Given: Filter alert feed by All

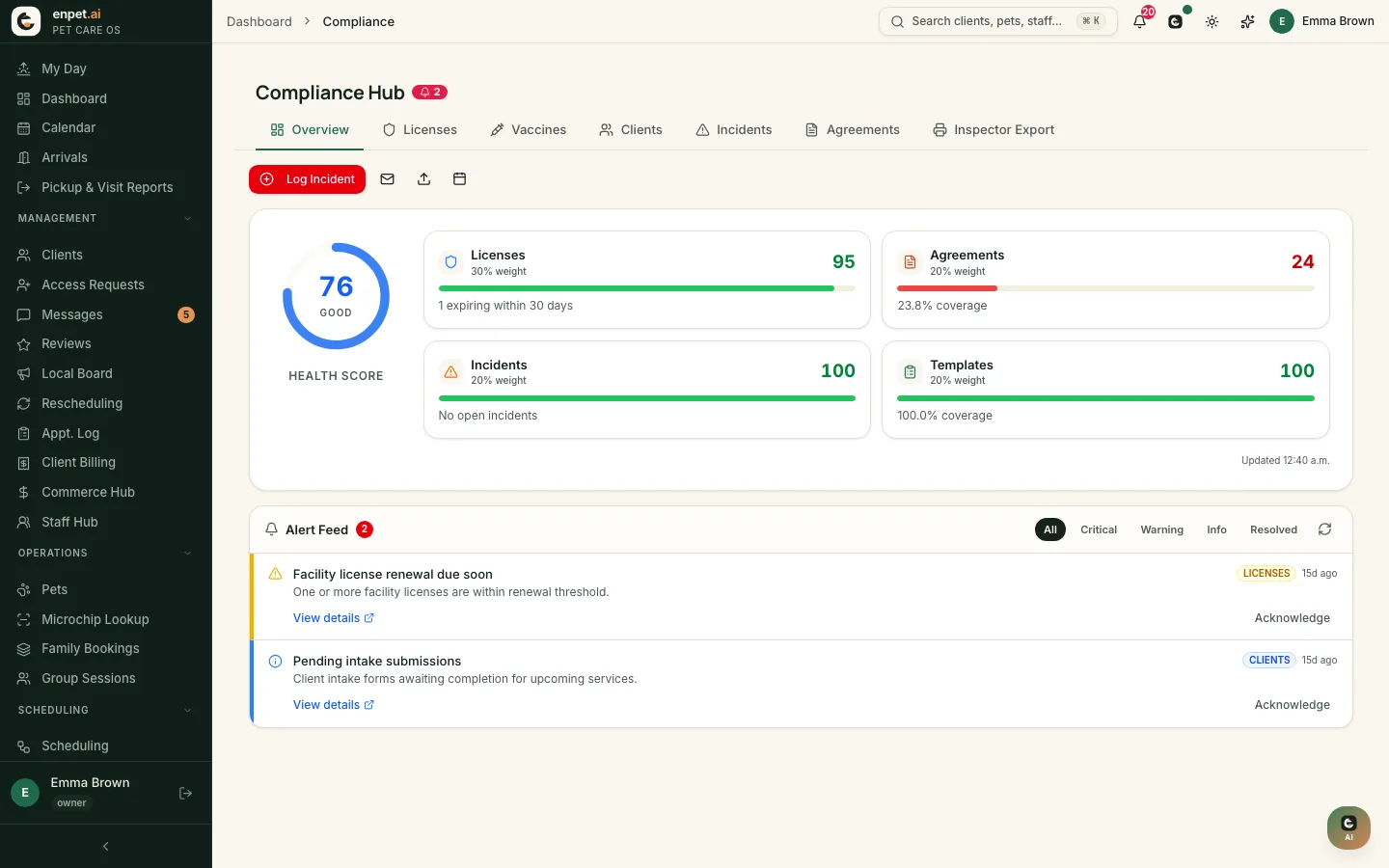Looking at the screenshot, I should click(1050, 529).
